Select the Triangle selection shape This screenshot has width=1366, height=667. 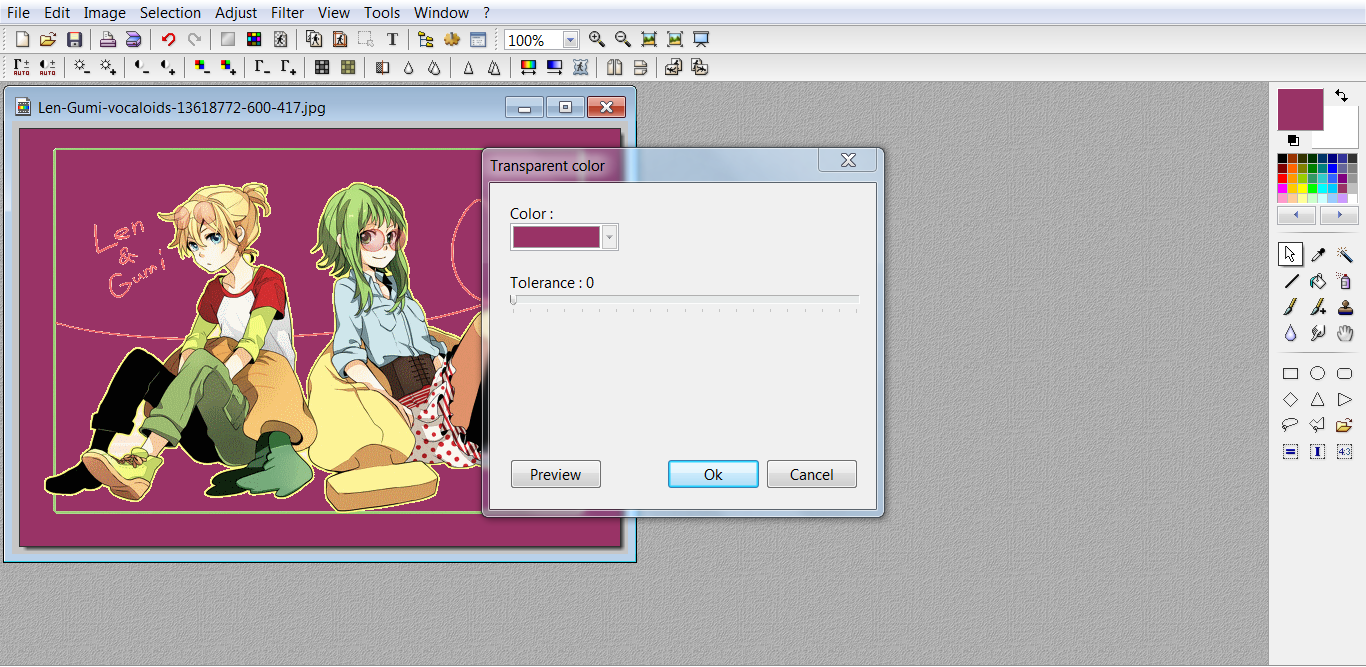[x=1318, y=399]
